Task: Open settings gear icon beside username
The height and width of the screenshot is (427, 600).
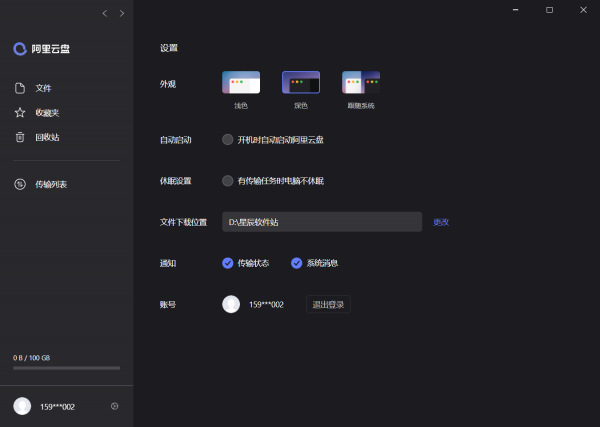Action: pyautogui.click(x=114, y=406)
